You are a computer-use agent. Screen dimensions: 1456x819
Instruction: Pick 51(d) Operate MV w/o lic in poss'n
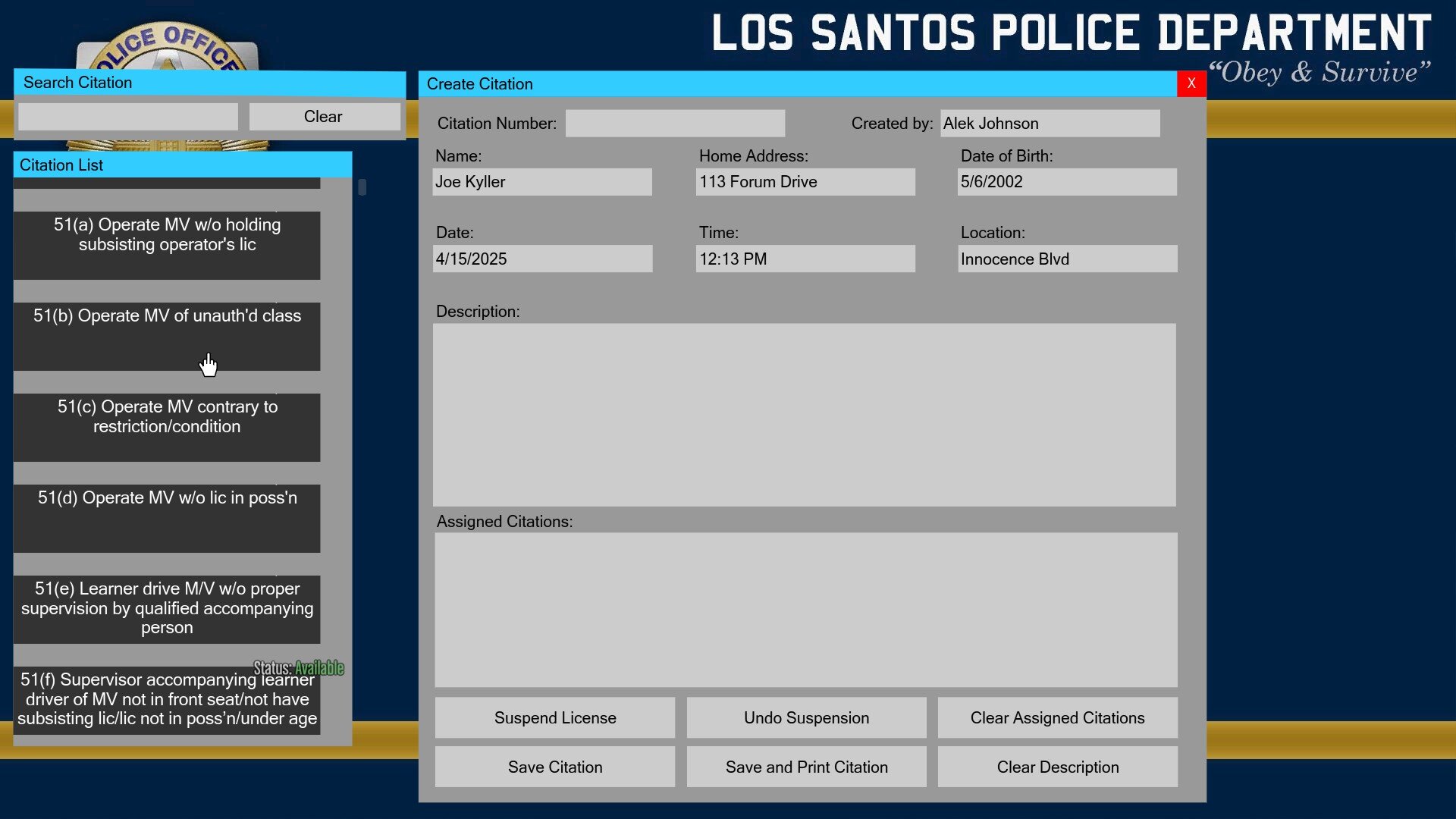(167, 518)
